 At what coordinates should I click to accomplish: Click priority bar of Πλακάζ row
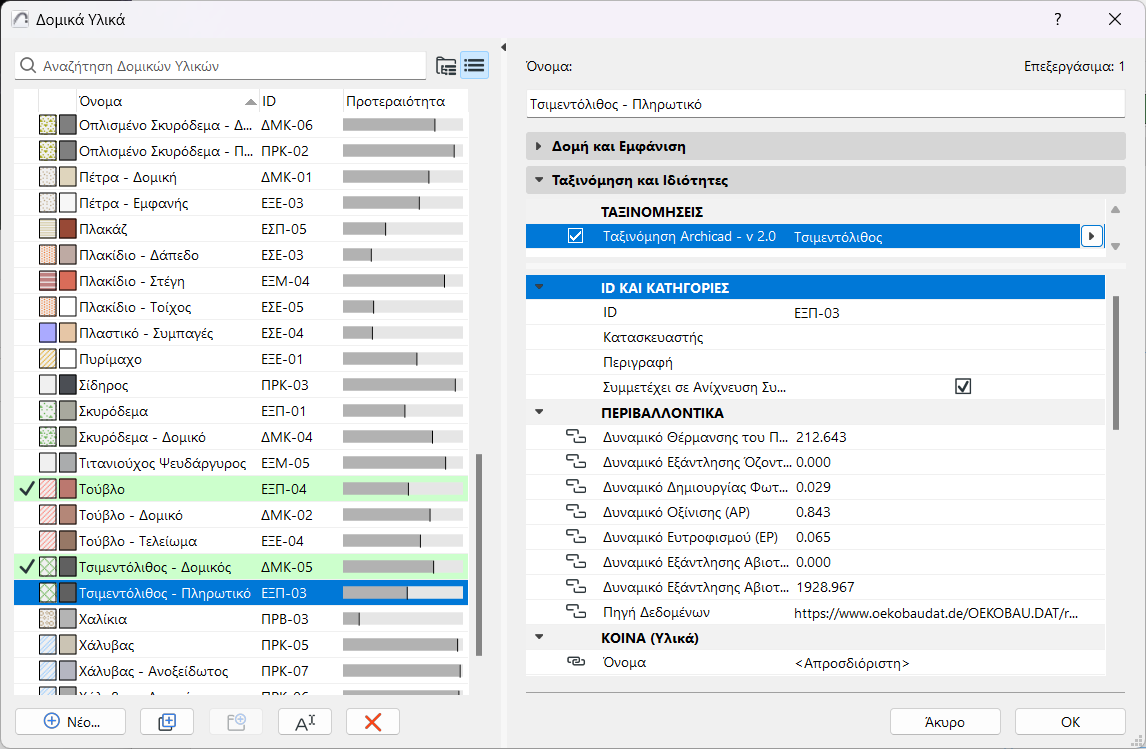tap(403, 229)
